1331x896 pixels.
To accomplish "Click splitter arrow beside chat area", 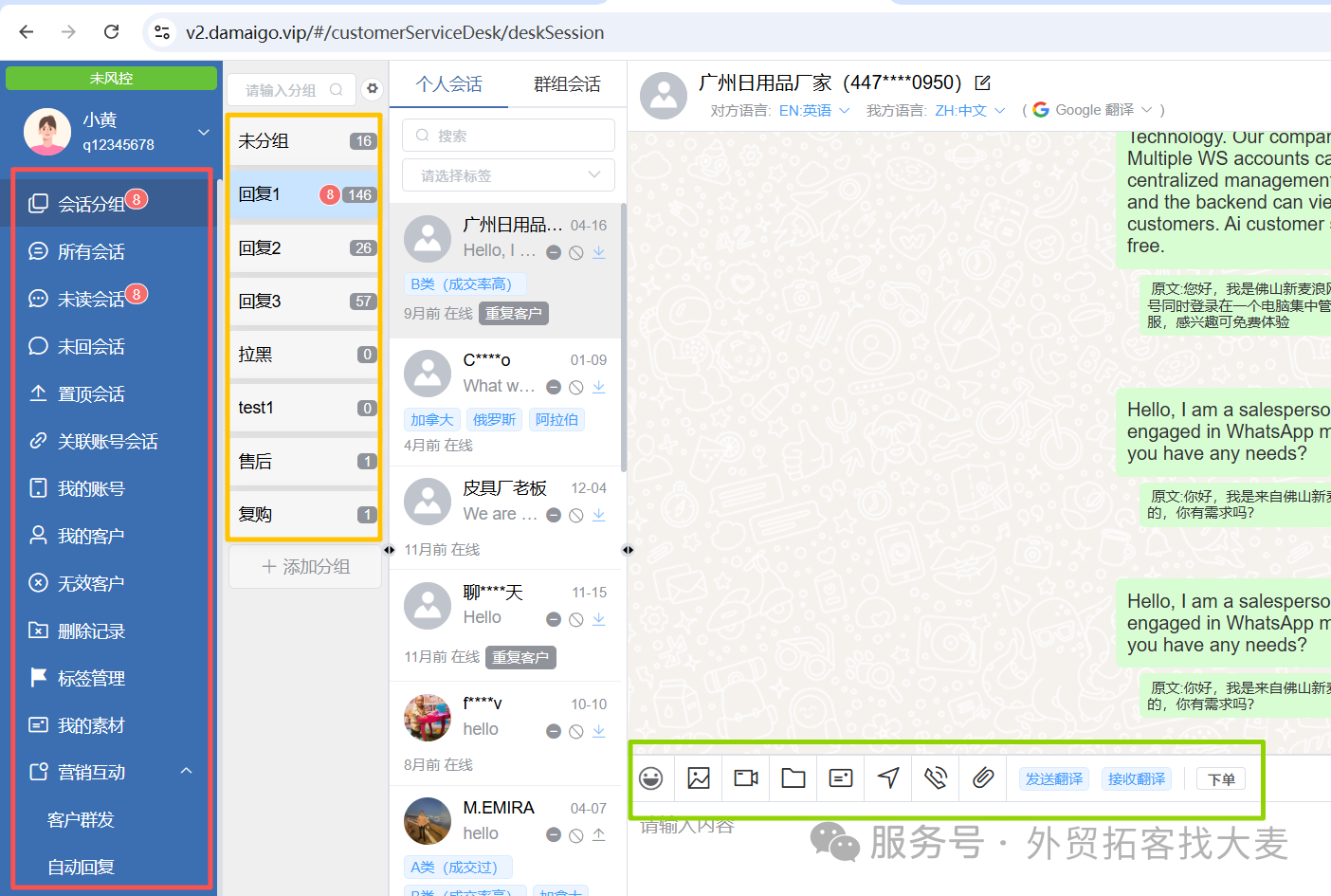I will coord(628,550).
